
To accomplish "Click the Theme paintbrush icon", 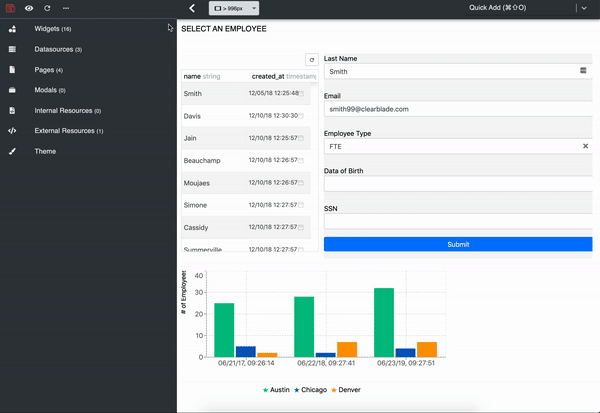I will pos(12,151).
